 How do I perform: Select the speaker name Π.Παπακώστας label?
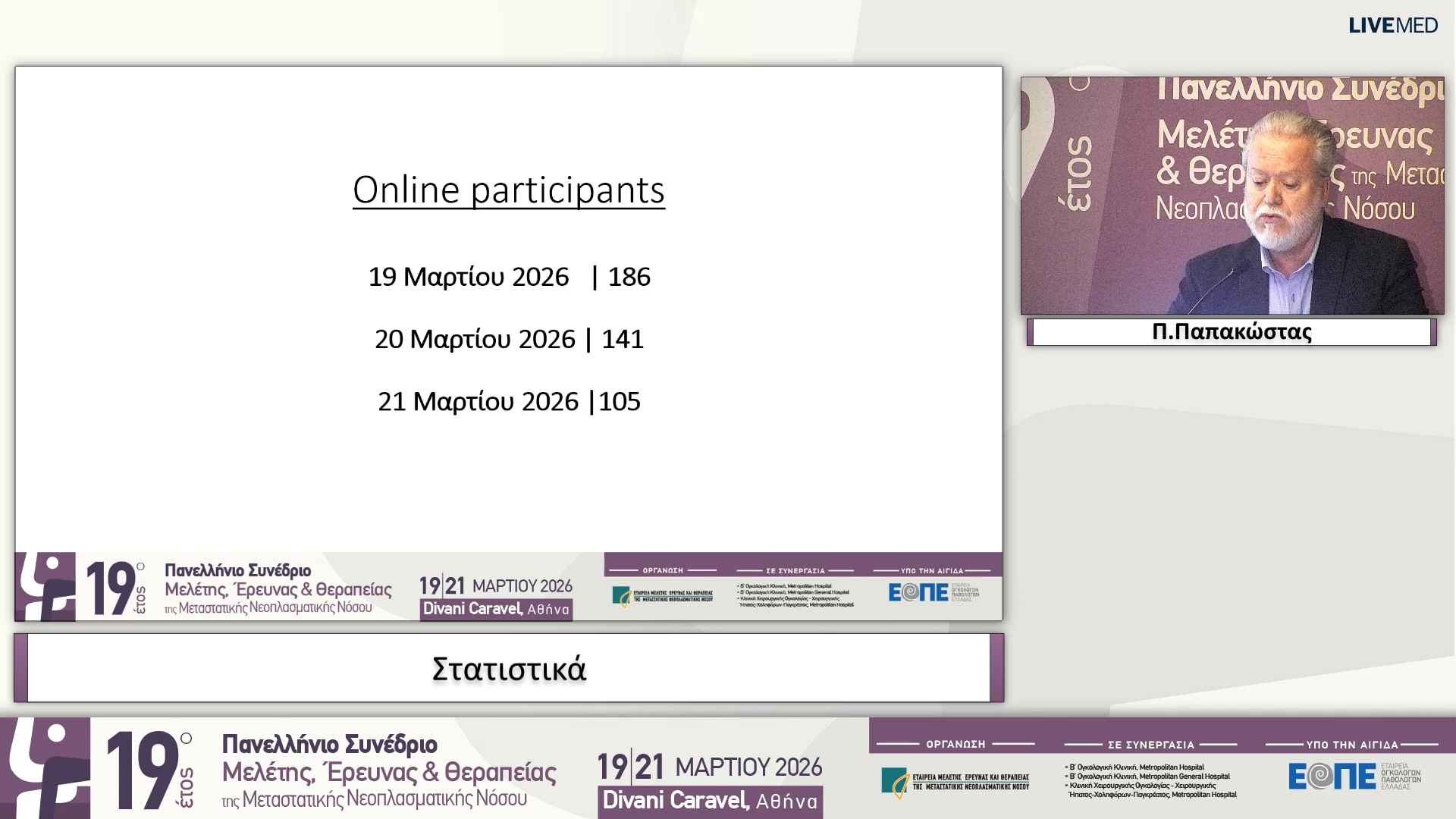[1232, 332]
